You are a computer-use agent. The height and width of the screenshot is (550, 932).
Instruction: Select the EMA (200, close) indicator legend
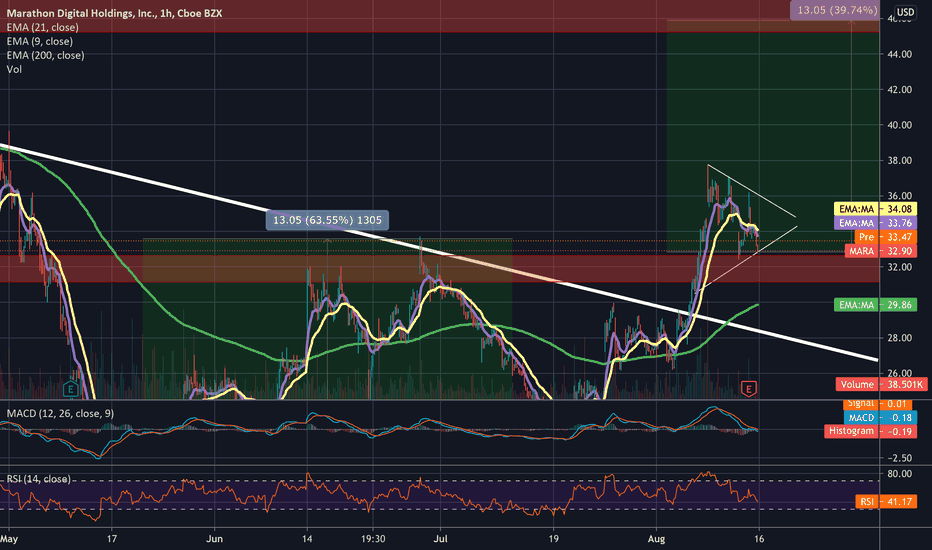(x=45, y=55)
